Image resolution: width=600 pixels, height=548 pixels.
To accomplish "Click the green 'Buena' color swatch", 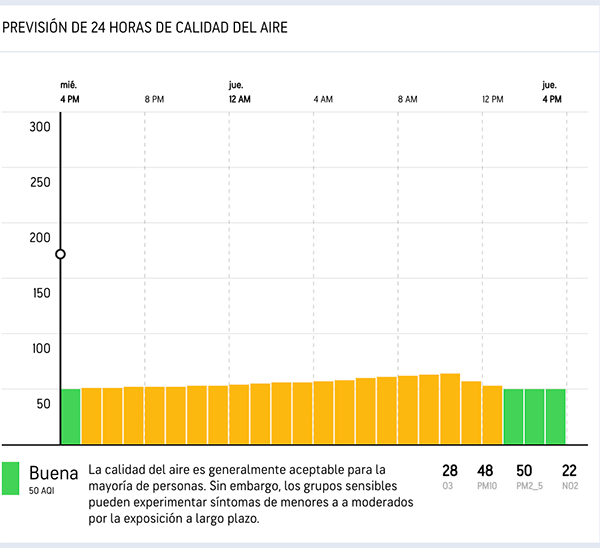I will tap(11, 478).
